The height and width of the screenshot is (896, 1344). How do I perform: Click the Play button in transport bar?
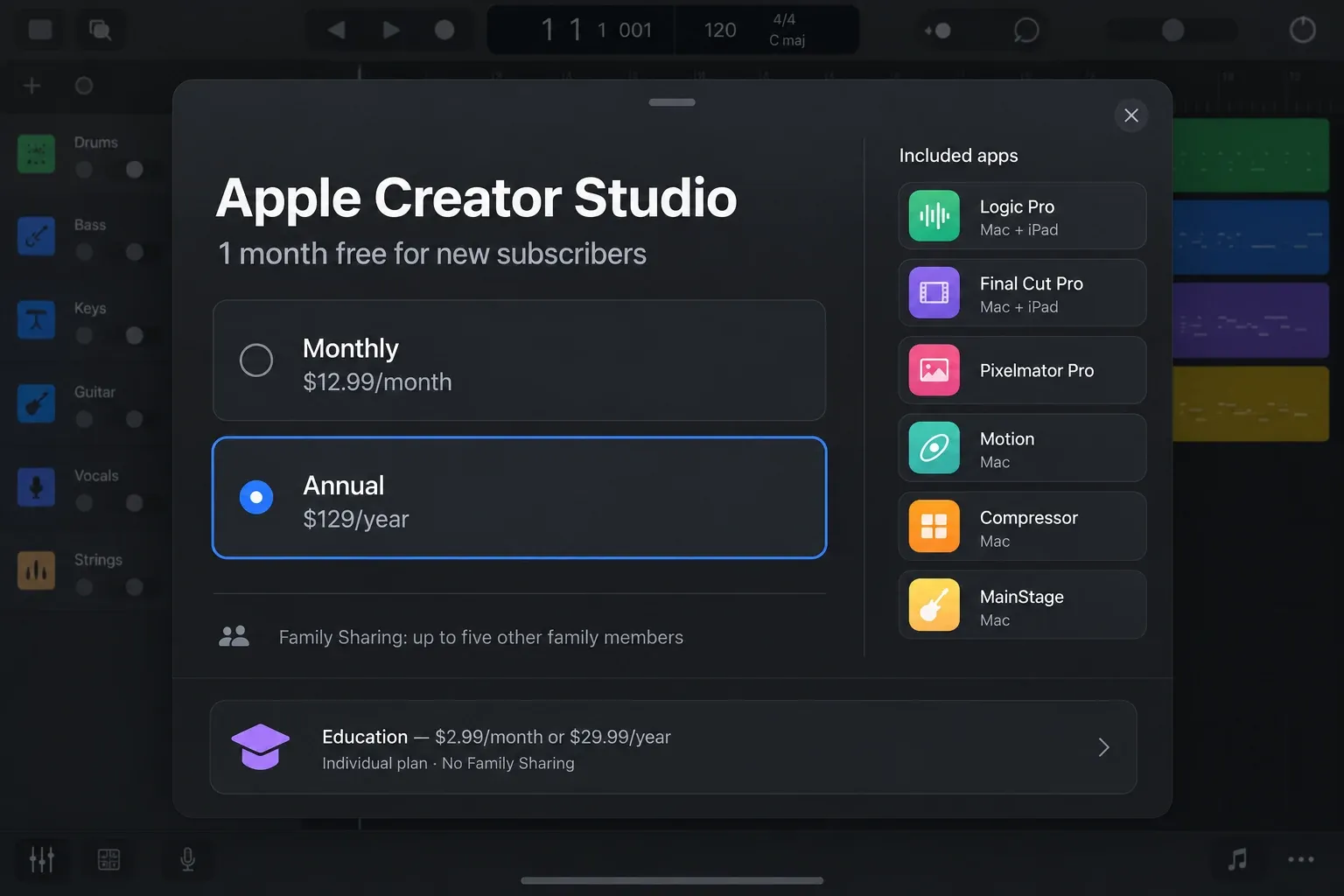pyautogui.click(x=390, y=30)
